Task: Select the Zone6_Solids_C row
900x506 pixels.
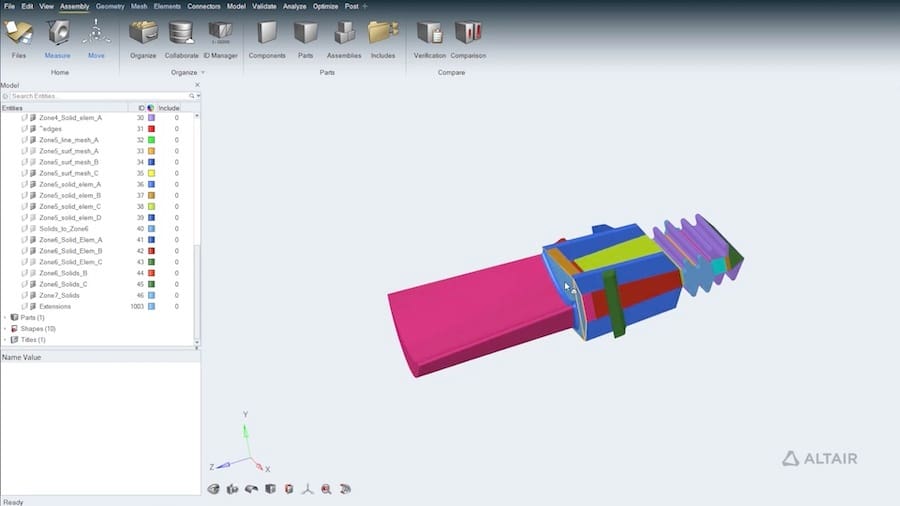Action: pyautogui.click(x=96, y=284)
